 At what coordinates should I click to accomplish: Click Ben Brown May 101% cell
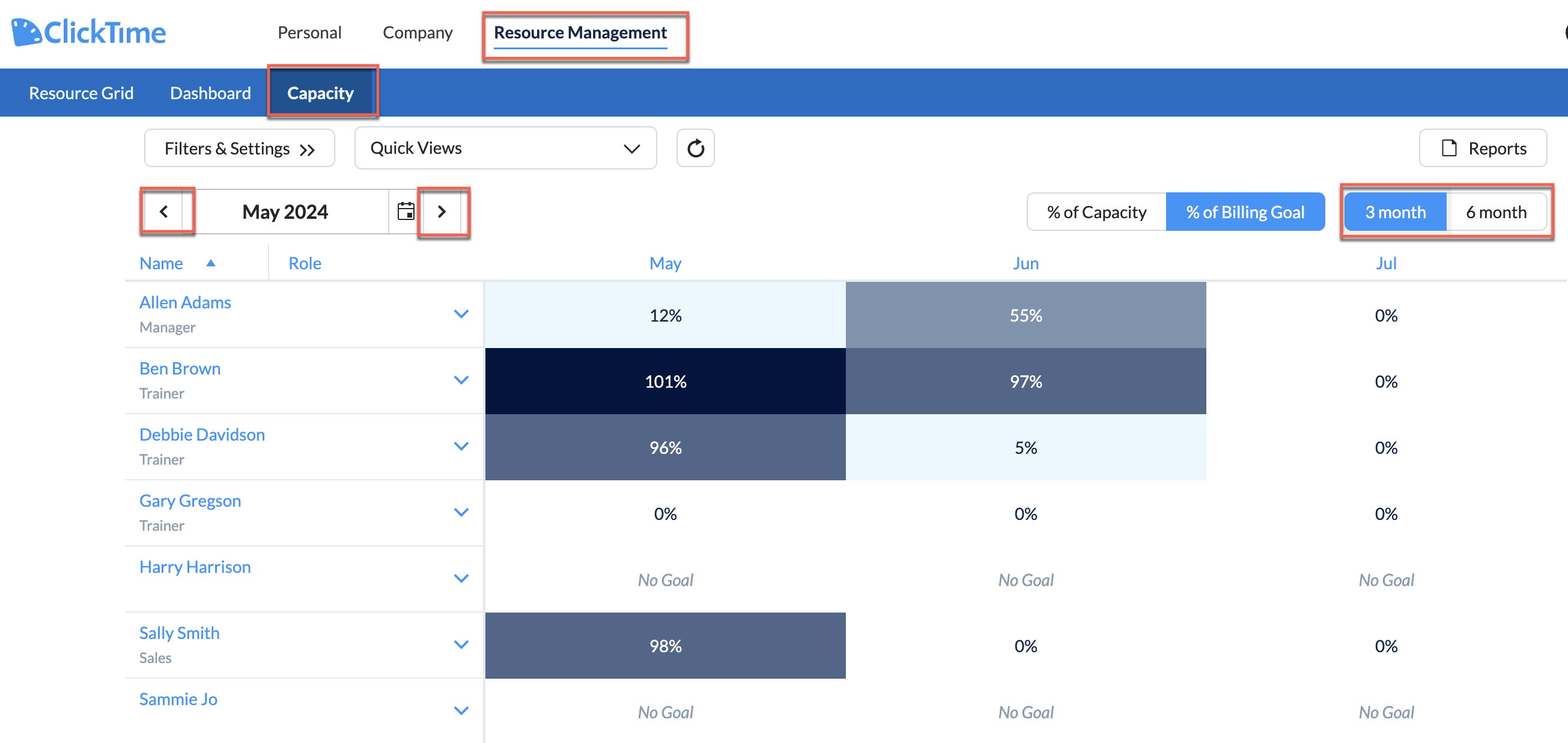pyautogui.click(x=665, y=381)
